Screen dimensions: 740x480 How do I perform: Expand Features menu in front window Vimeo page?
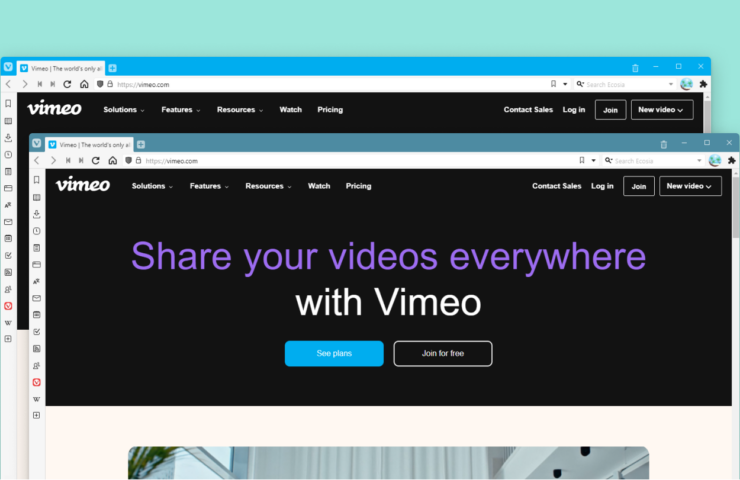pyautogui.click(x=209, y=186)
